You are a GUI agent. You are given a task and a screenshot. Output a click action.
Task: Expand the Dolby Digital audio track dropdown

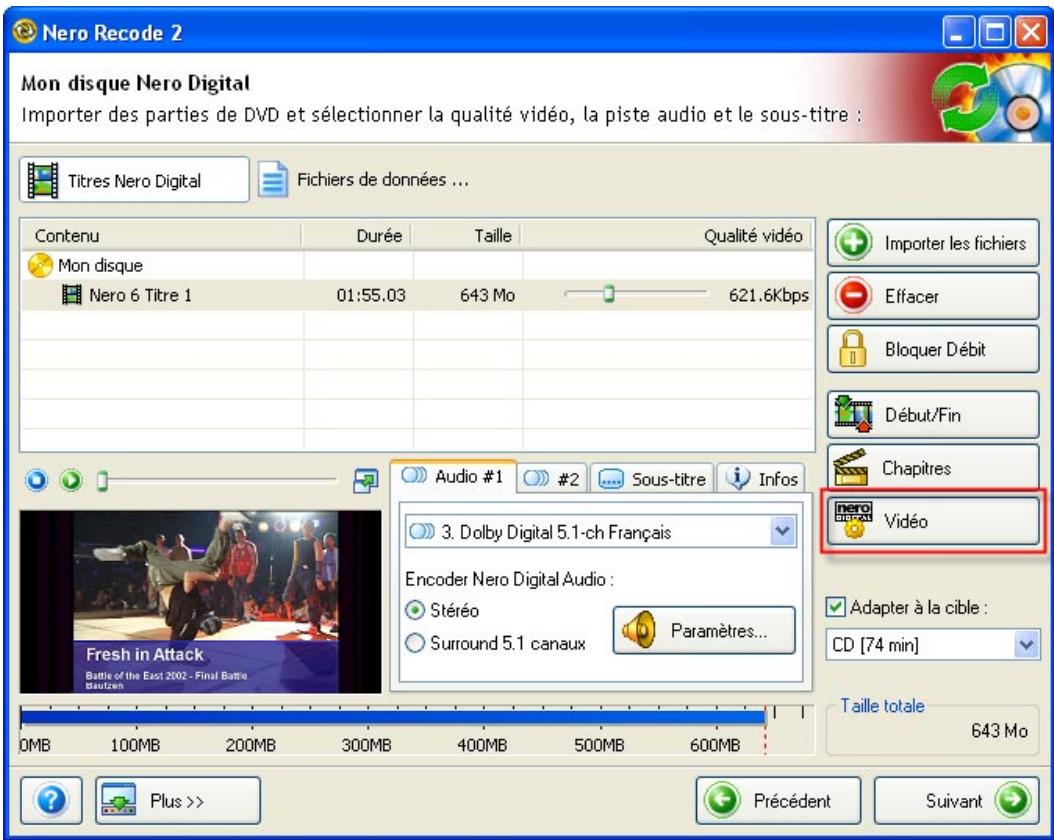point(782,532)
